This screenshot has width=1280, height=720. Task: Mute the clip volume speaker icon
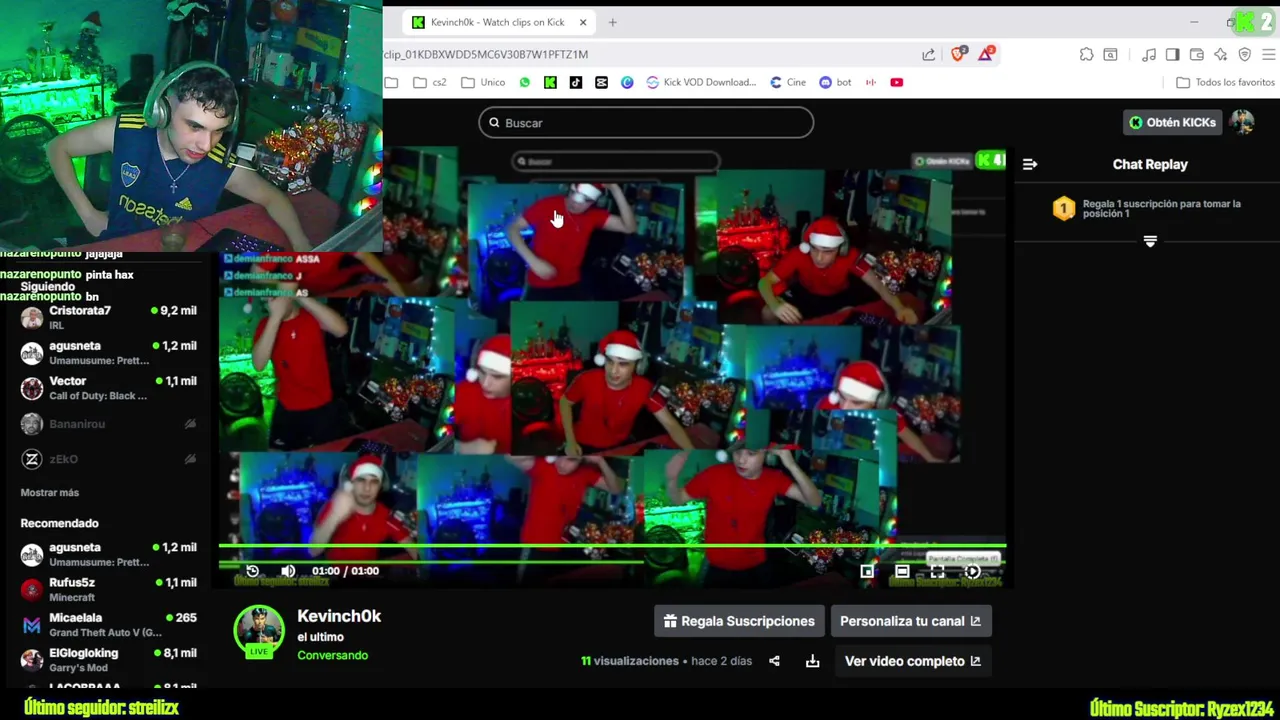[x=288, y=571]
